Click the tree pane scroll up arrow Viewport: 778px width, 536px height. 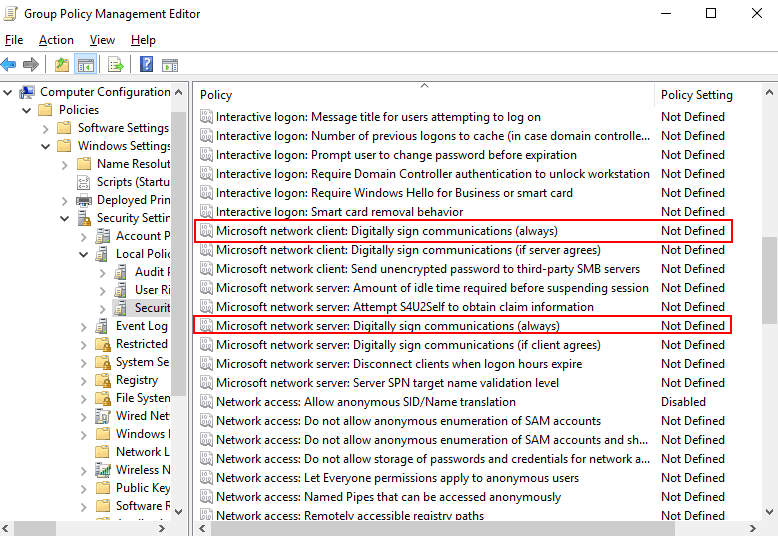pos(179,92)
